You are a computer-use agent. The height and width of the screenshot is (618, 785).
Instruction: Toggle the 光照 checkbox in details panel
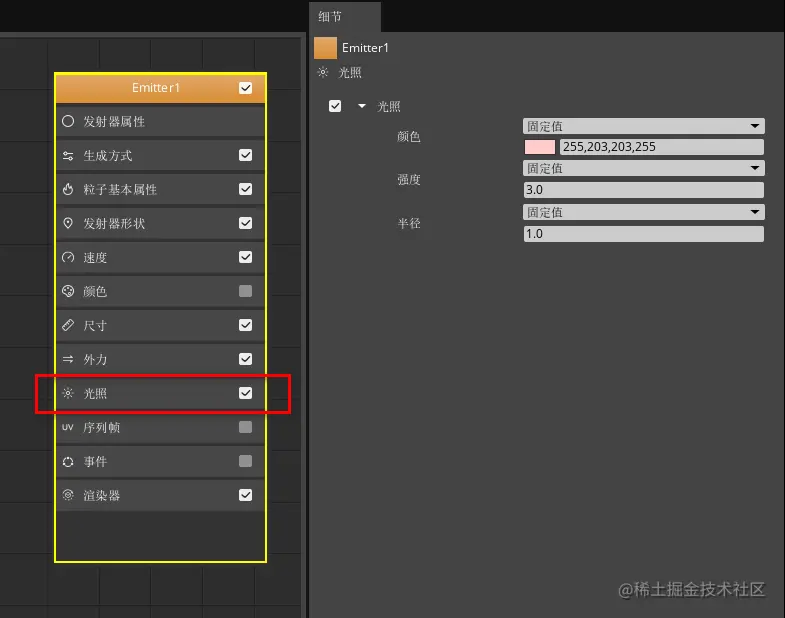coord(335,106)
